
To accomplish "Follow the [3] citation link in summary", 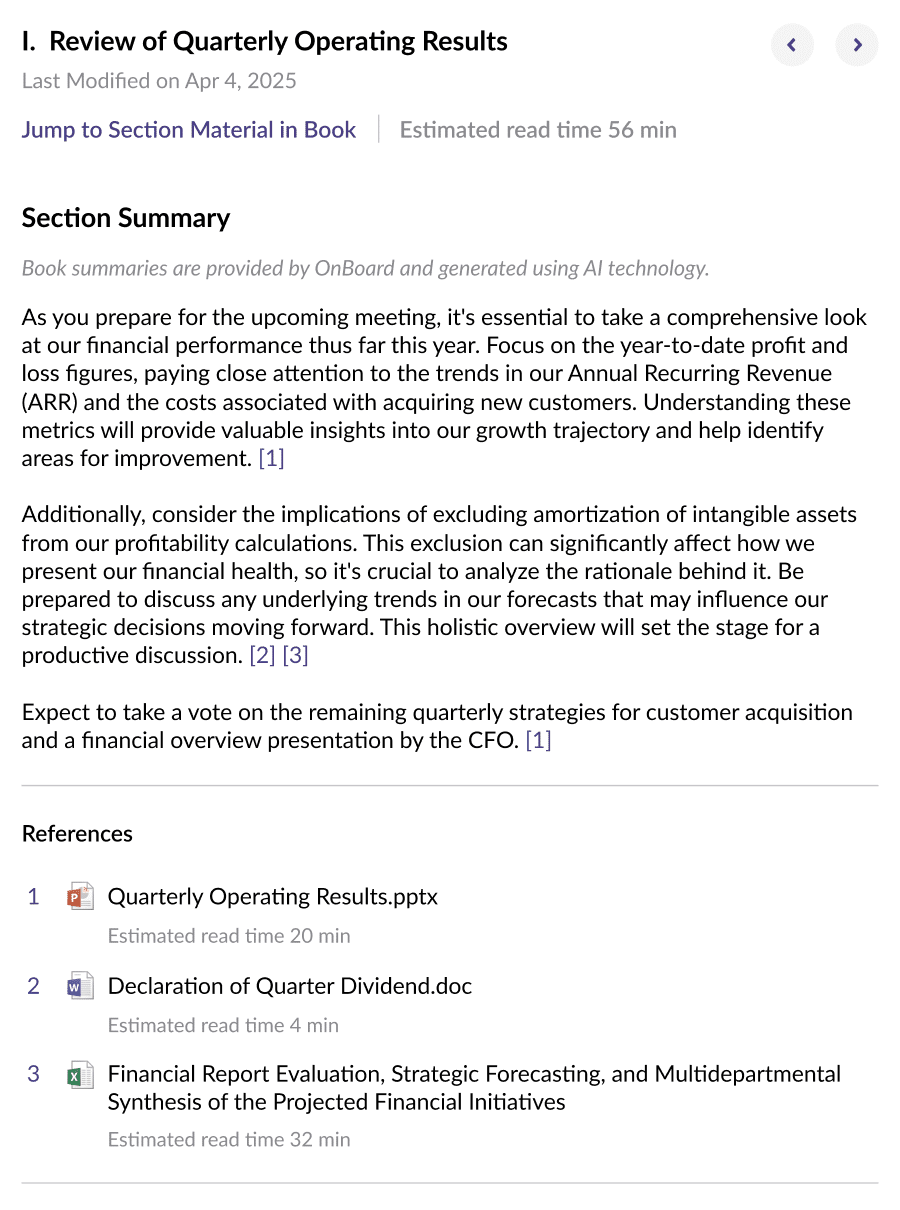I will 295,656.
